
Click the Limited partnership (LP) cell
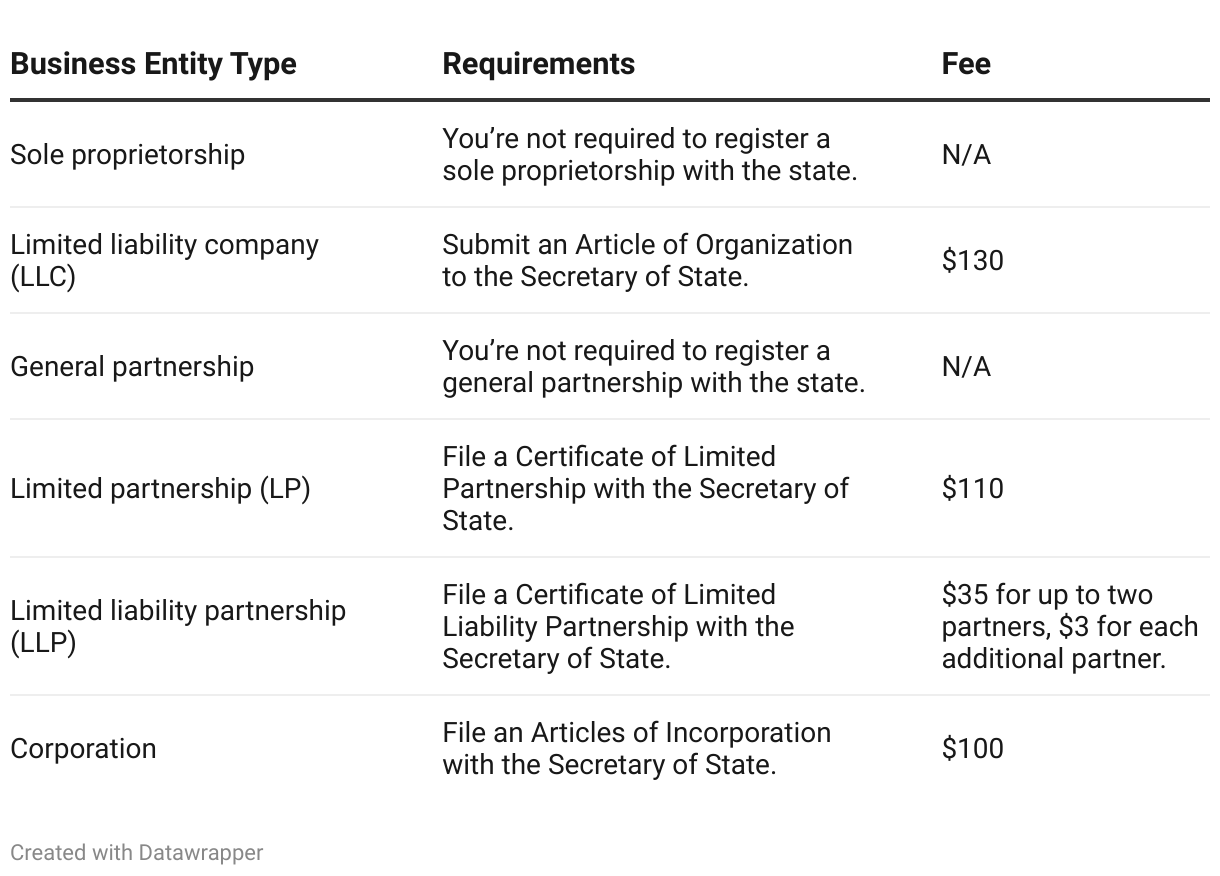(160, 489)
